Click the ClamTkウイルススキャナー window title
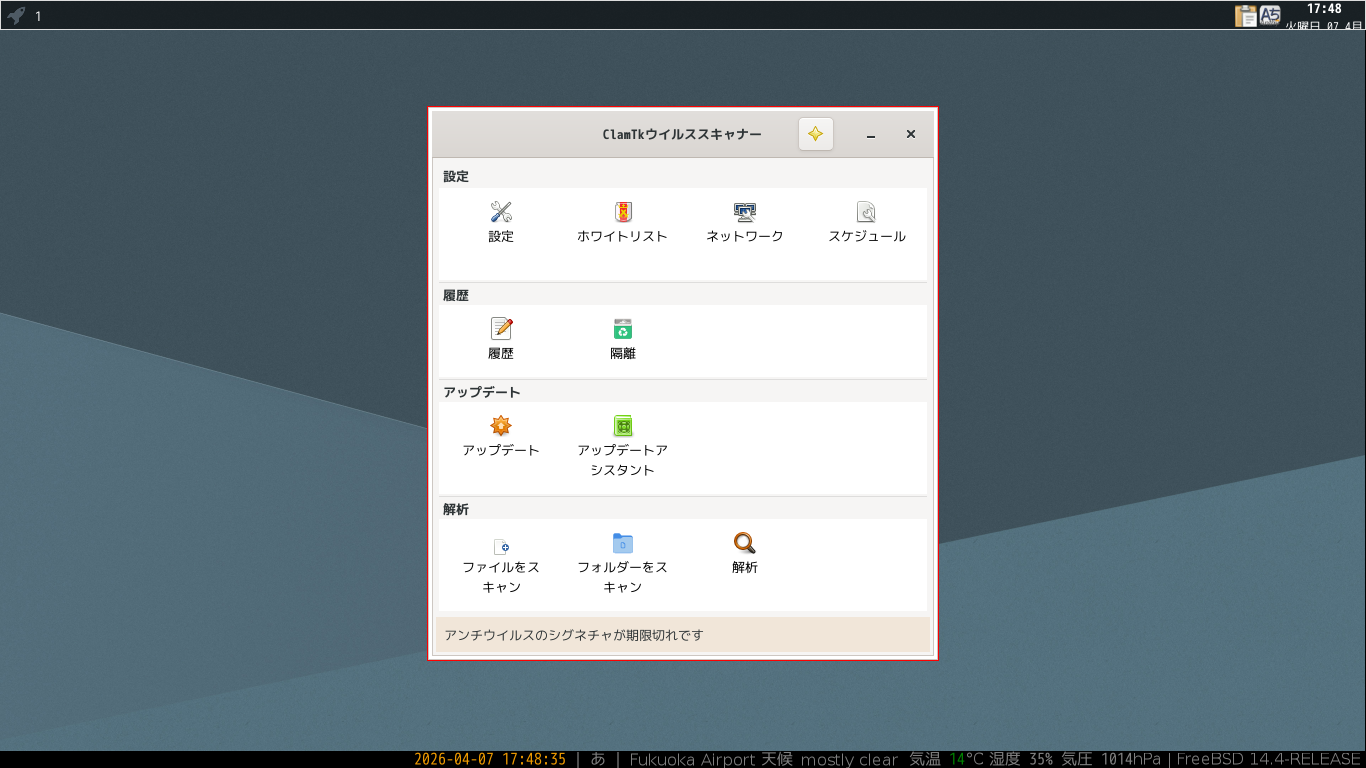 682,134
